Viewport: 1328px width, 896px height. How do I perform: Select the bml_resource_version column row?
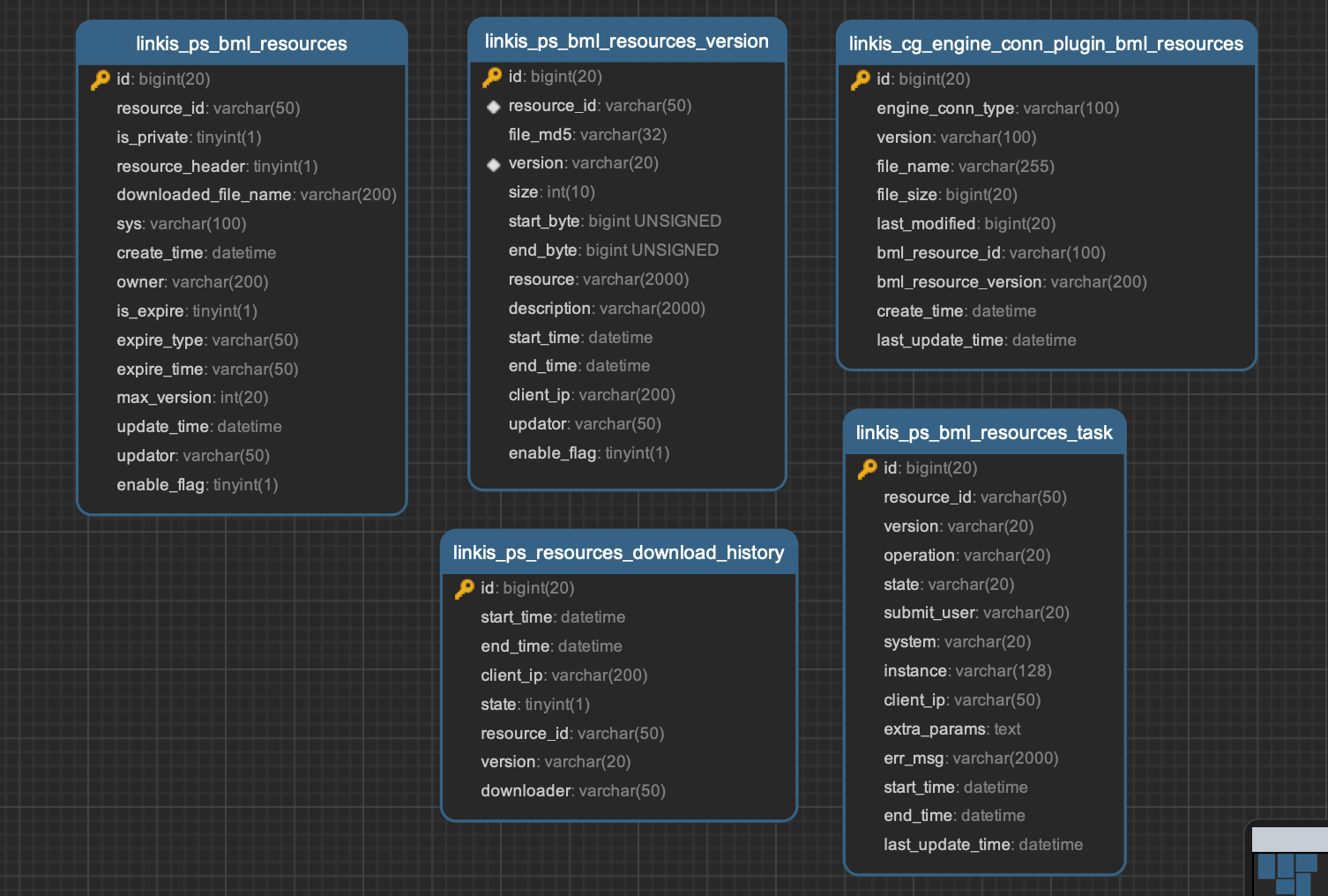pyautogui.click(x=1011, y=282)
